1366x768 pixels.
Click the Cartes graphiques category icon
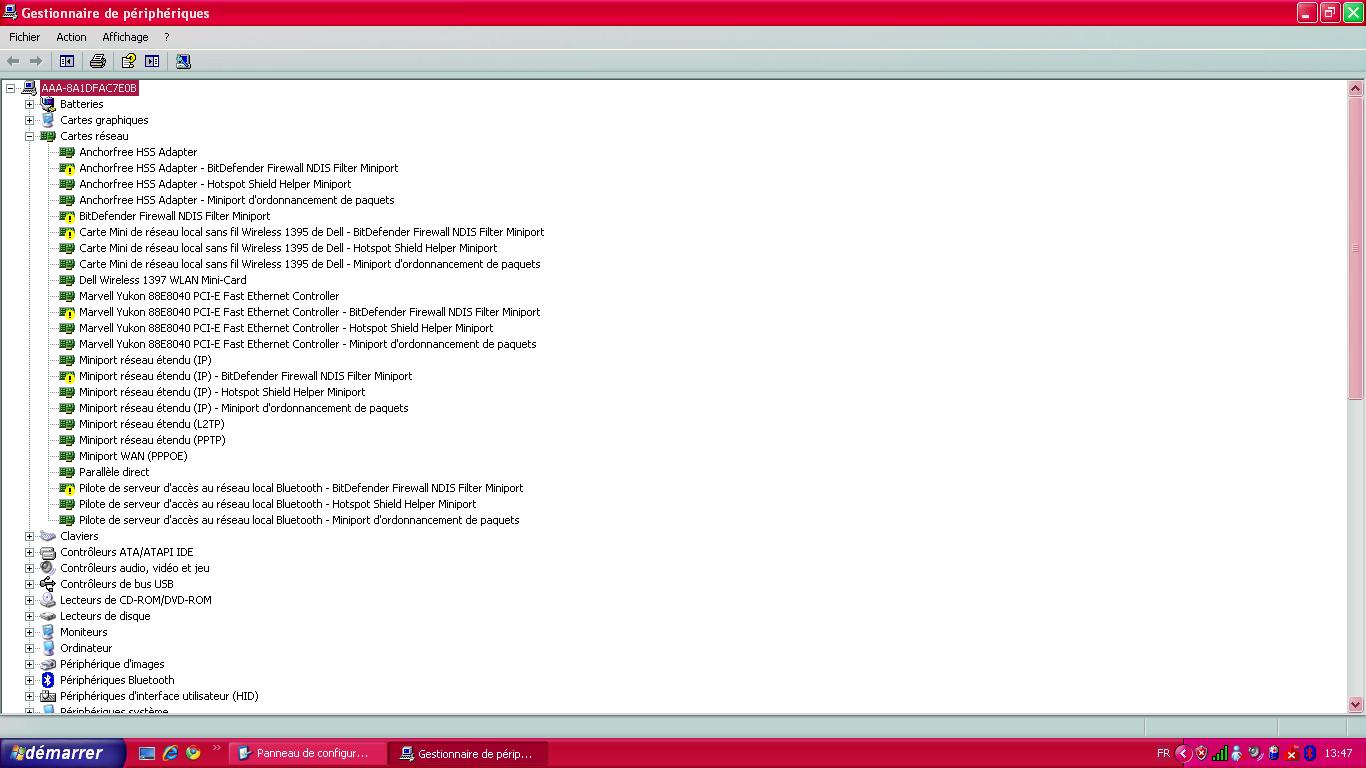click(x=47, y=120)
